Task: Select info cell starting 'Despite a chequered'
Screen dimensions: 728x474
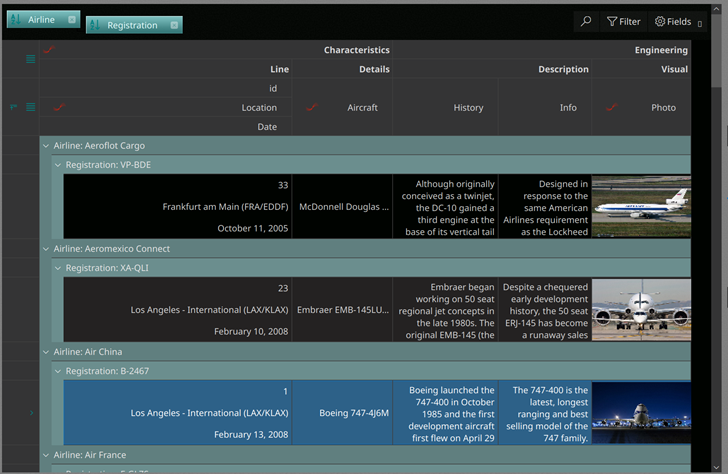Action: pyautogui.click(x=545, y=310)
